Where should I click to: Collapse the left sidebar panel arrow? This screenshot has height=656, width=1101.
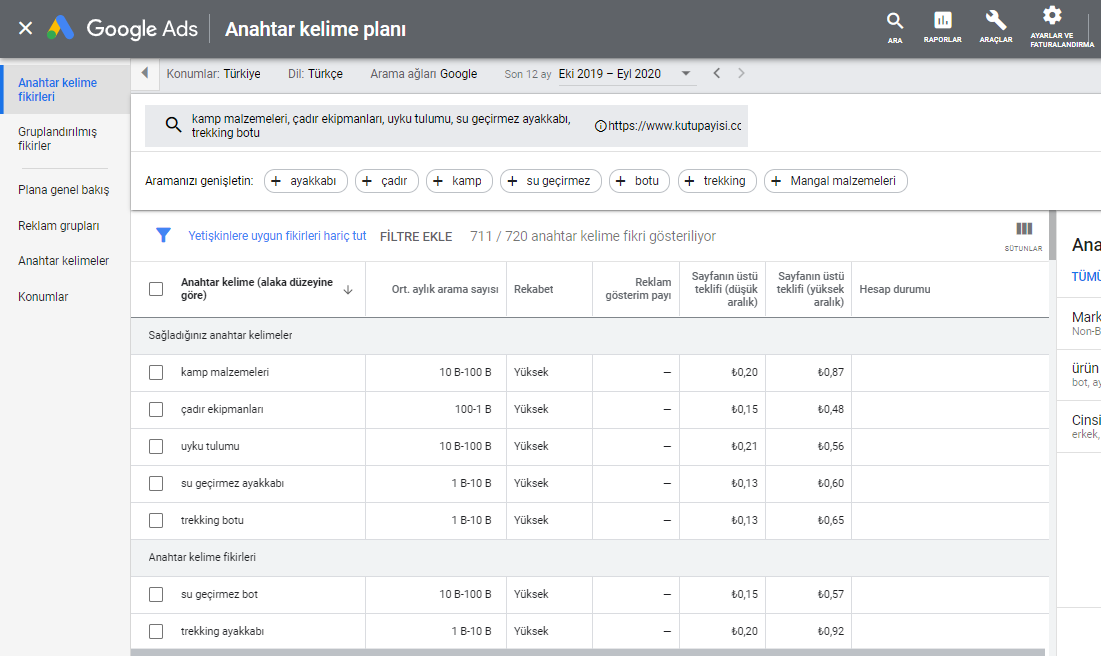144,73
